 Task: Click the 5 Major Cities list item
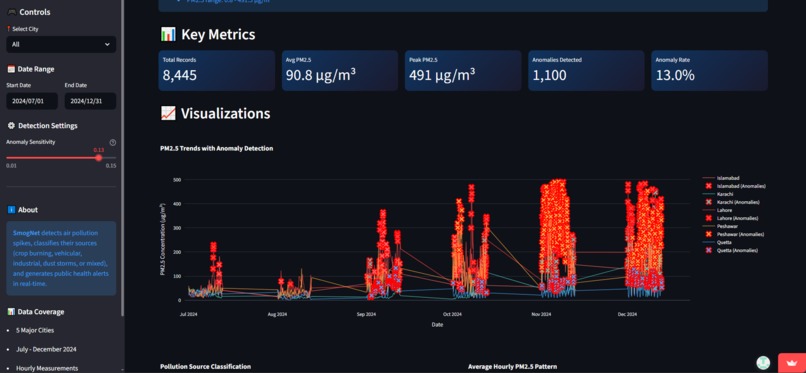[35, 330]
